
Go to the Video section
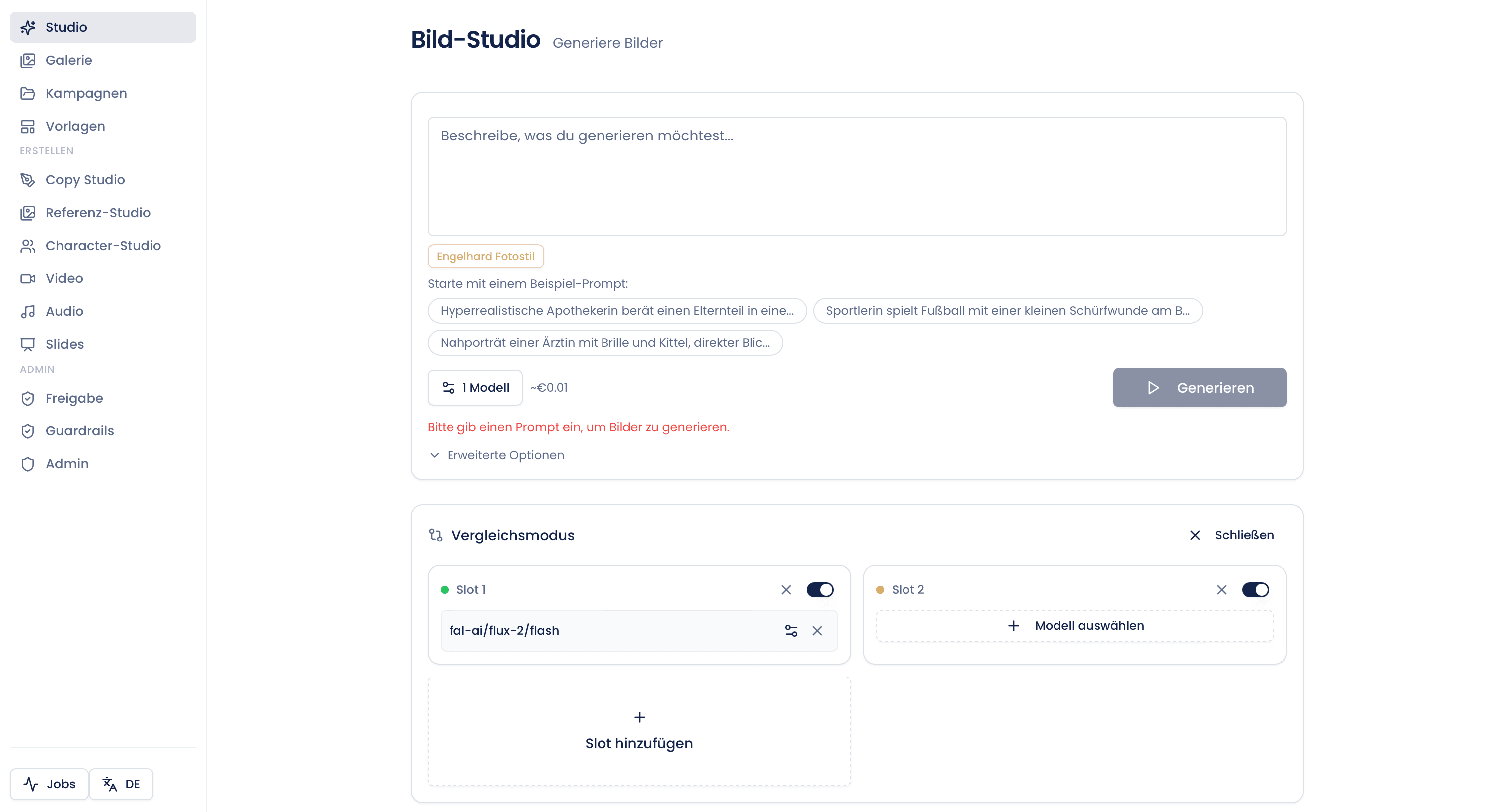[x=103, y=278]
